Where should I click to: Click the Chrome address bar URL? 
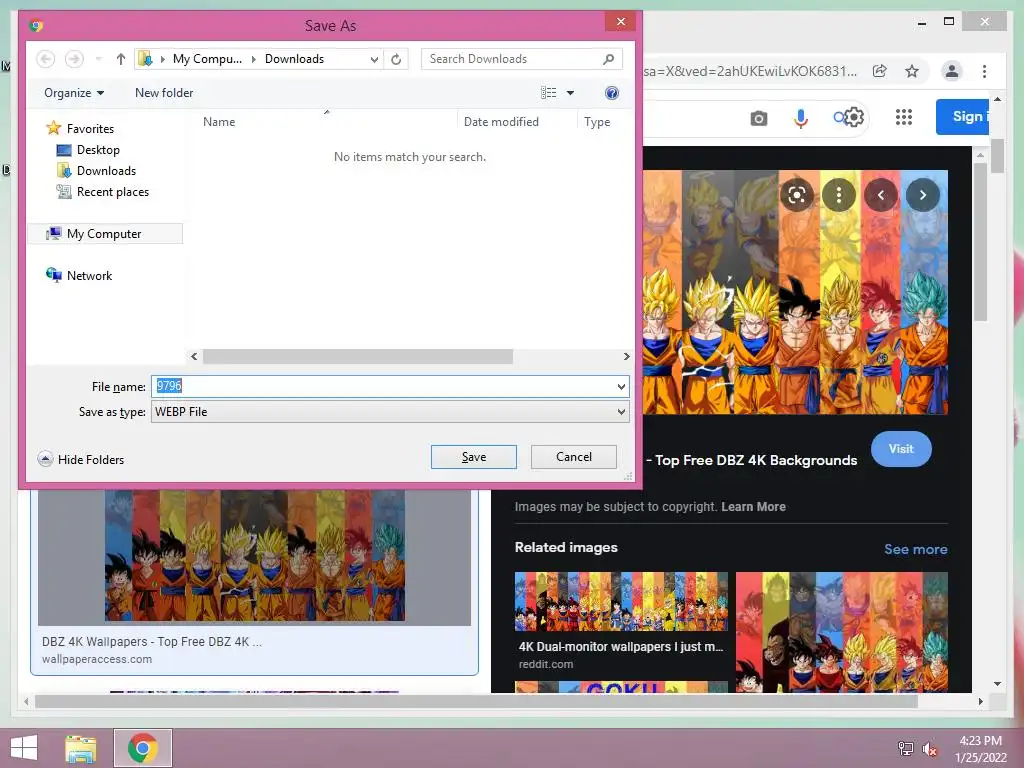pos(750,71)
